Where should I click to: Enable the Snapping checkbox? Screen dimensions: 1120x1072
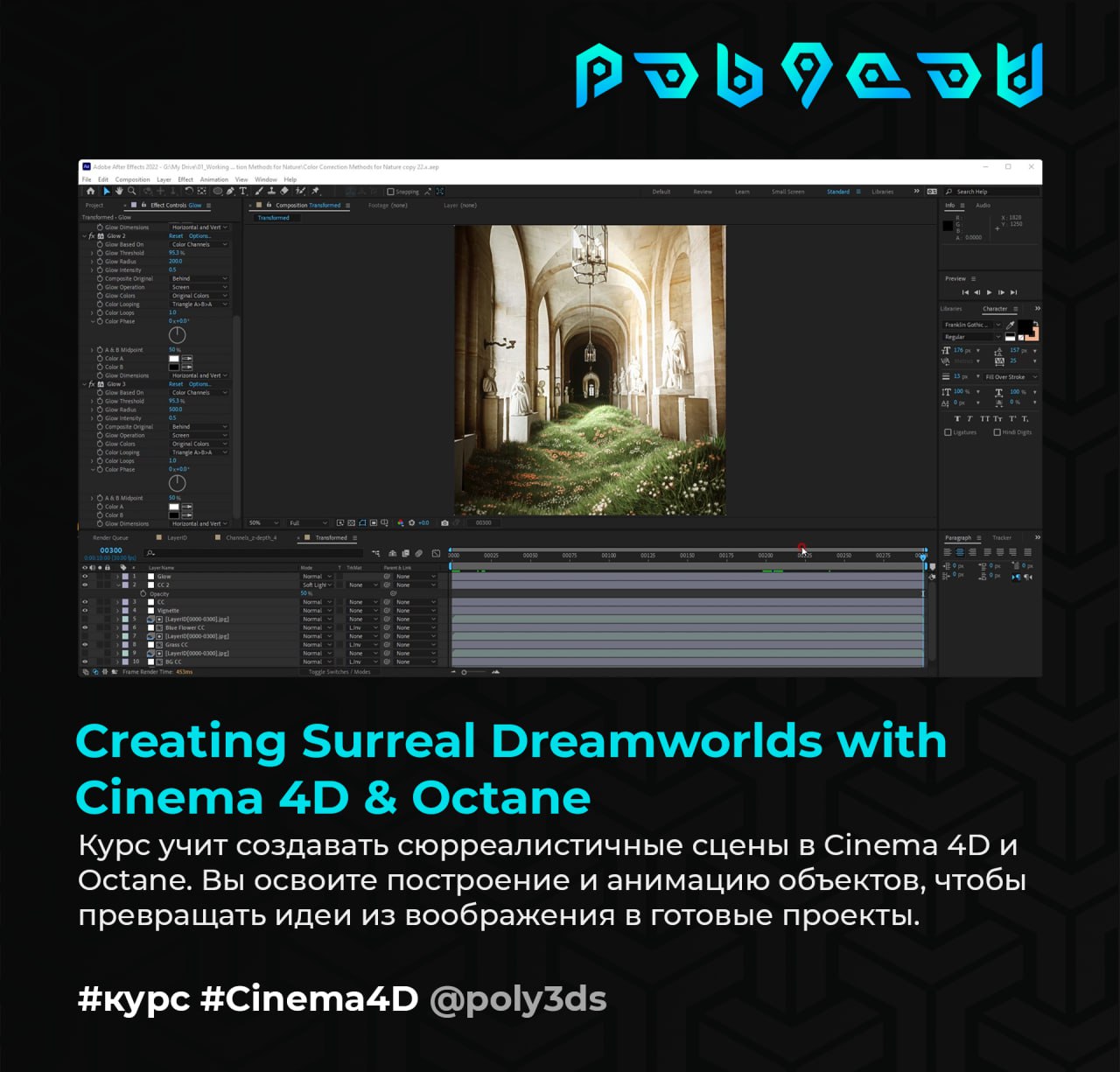[x=390, y=191]
